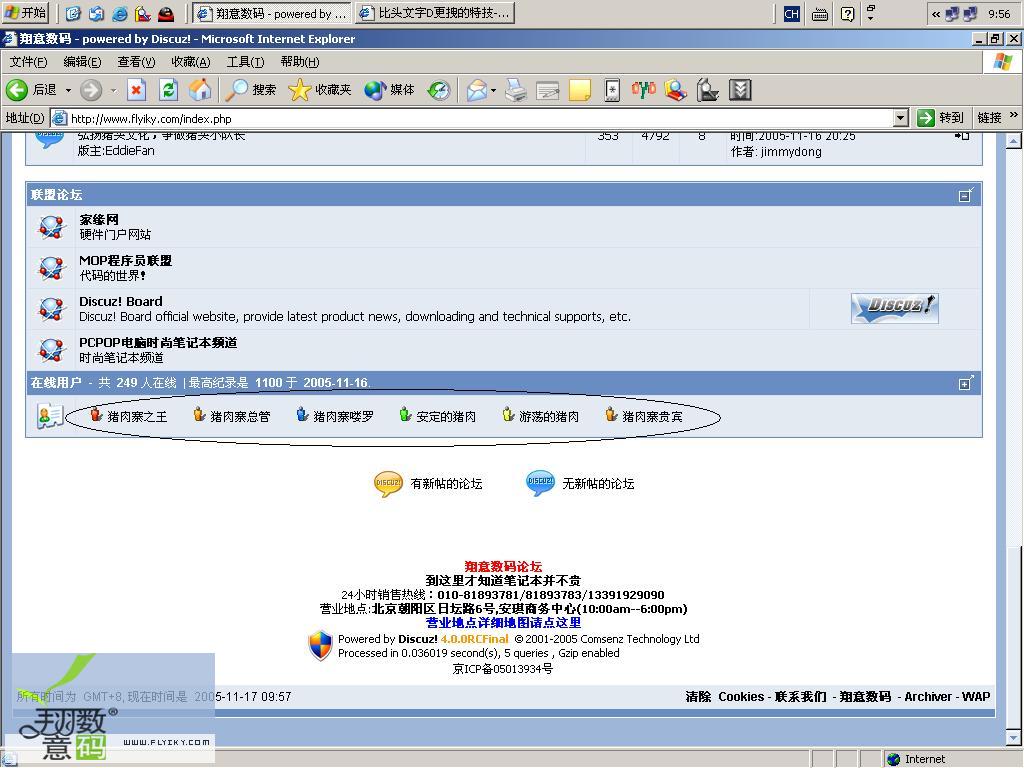
Task: Click the Discuz shield icon in footer
Action: coord(320,646)
